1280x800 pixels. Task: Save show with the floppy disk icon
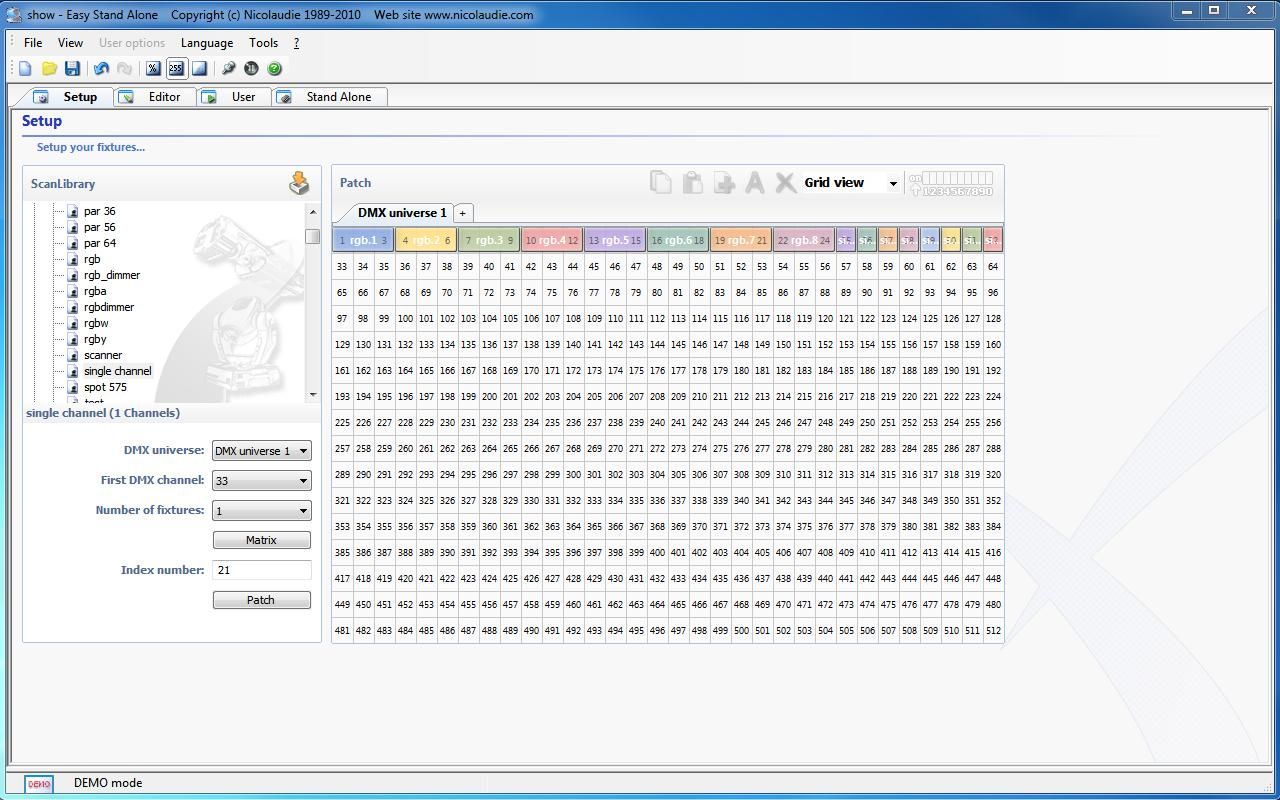72,69
